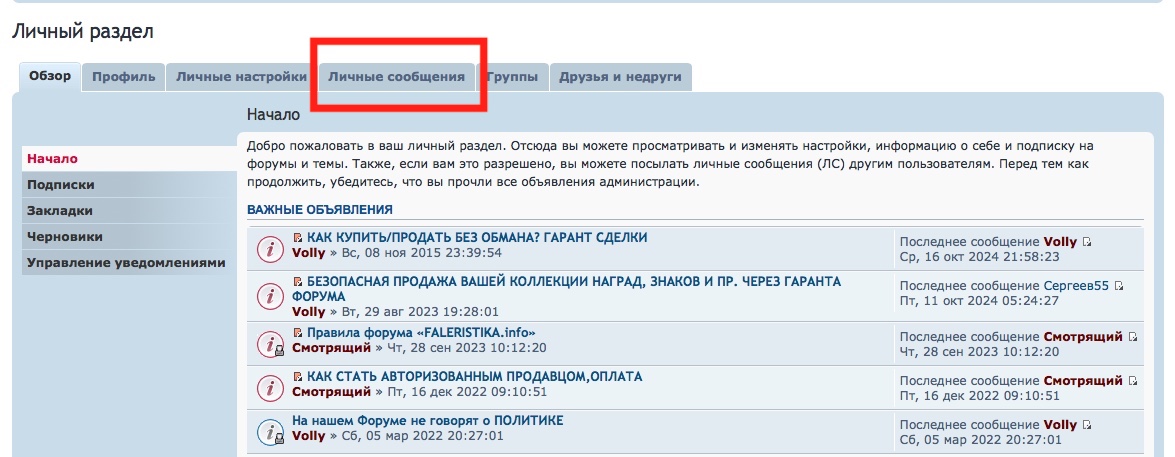The image size is (1175, 457).
Task: Click announcement icon for КАК СТАТЬ АВТОРИЗОВАННЫМ ПРОДАВЦОМ
Action: 269,388
